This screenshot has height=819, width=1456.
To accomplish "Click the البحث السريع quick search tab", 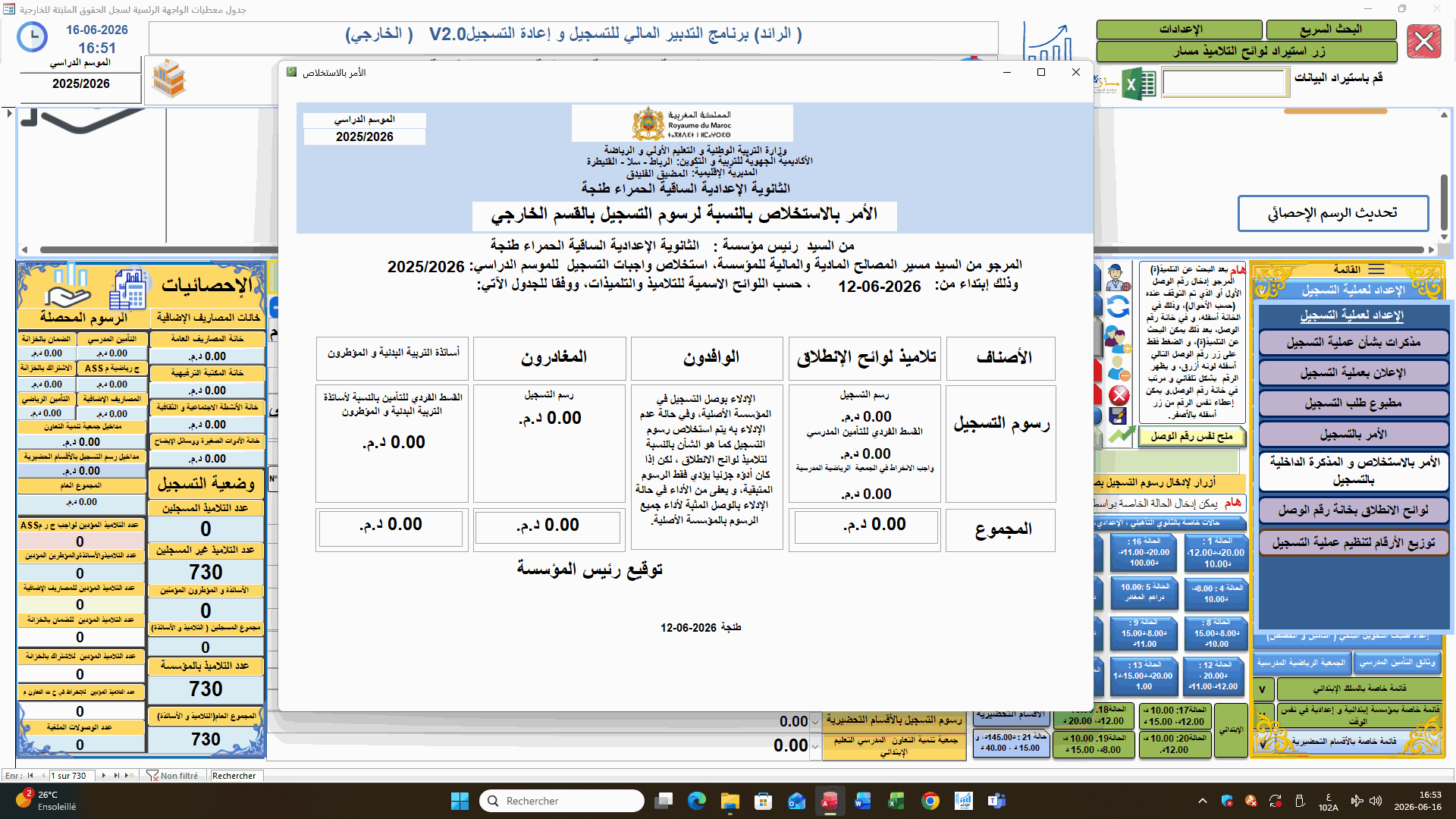I will coord(1331,30).
